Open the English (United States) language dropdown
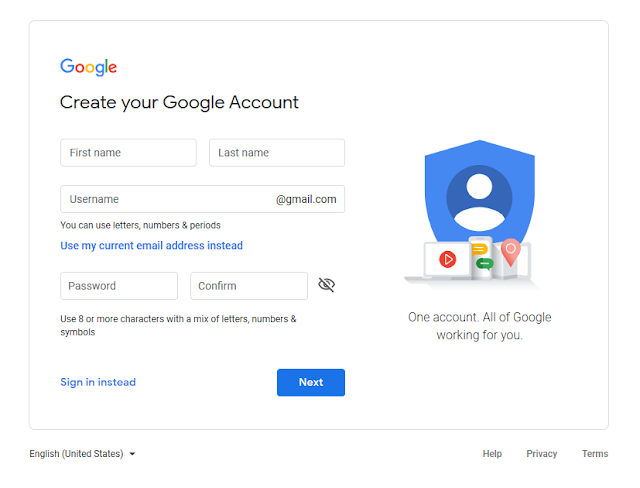Viewport: 640px width, 488px height. [x=82, y=454]
